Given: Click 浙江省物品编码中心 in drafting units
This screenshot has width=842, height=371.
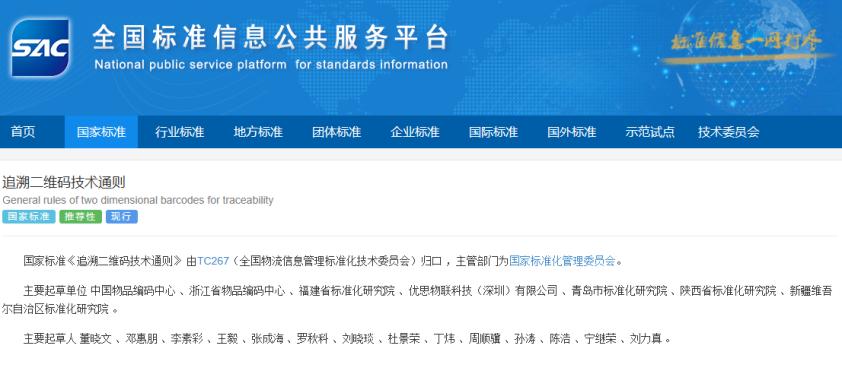Looking at the screenshot, I should click(237, 292).
